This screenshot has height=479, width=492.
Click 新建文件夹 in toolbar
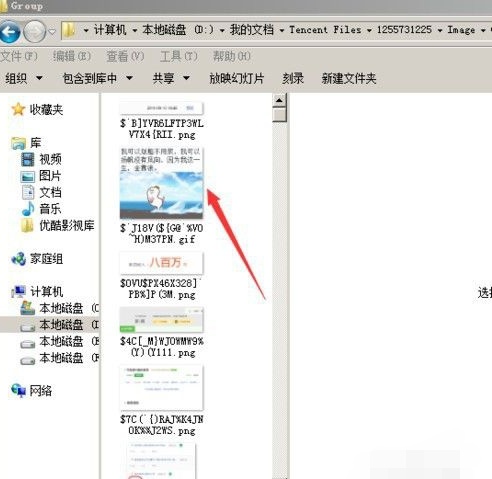click(x=349, y=78)
